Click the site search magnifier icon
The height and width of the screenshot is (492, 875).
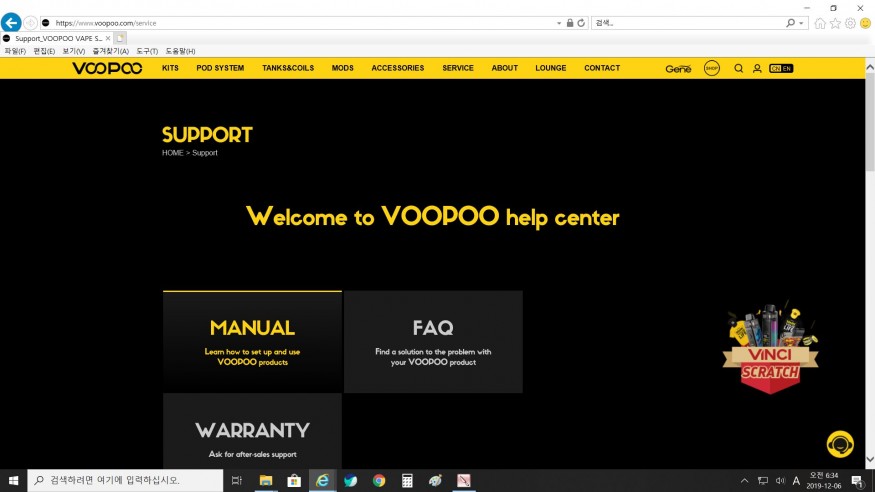click(738, 69)
